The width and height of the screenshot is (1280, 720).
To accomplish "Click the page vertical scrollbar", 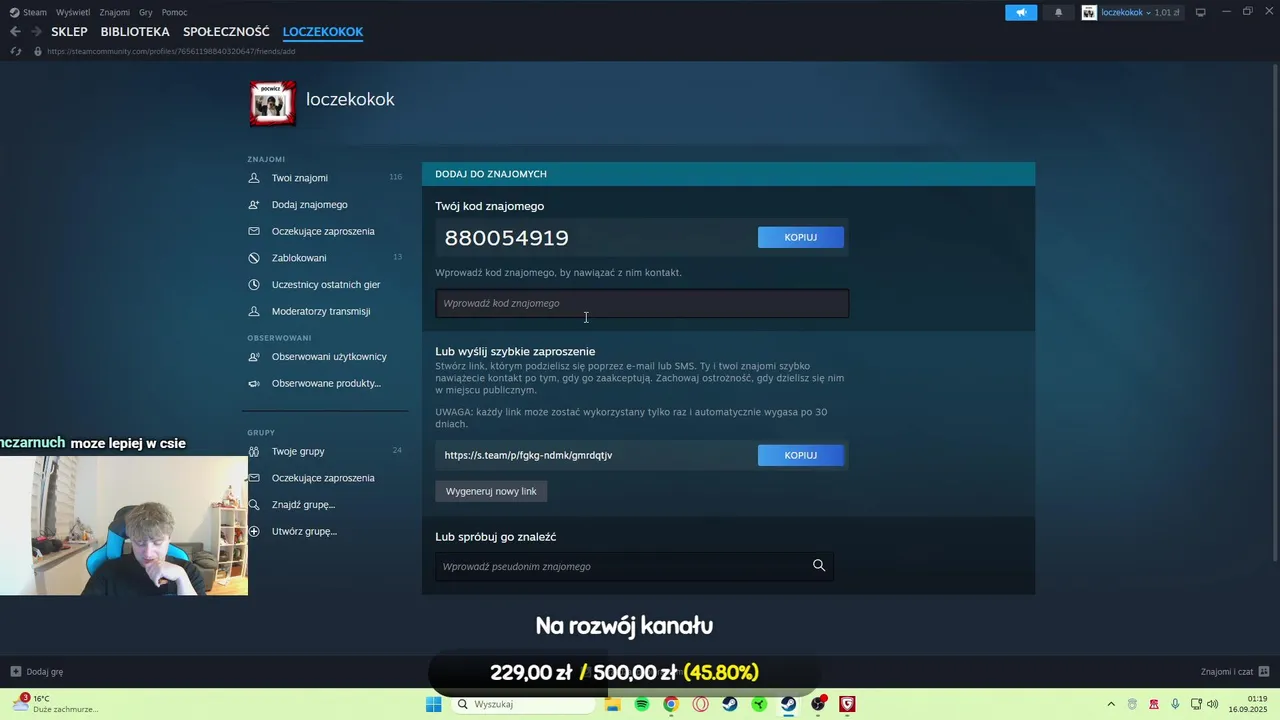I will (x=1275, y=310).
